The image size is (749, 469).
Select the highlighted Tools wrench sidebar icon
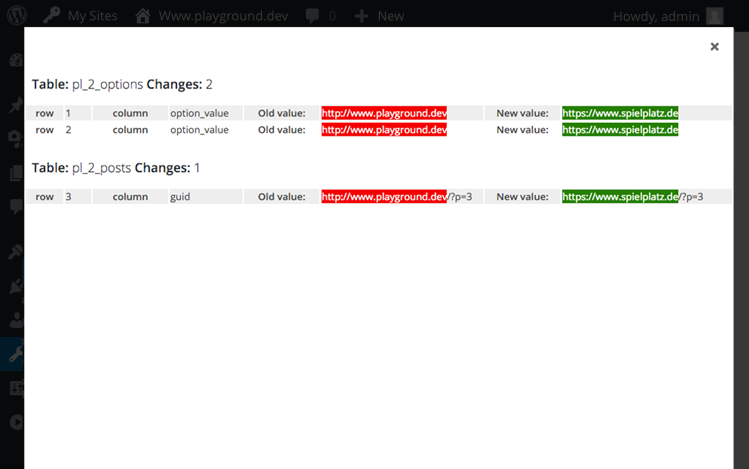click(16, 353)
